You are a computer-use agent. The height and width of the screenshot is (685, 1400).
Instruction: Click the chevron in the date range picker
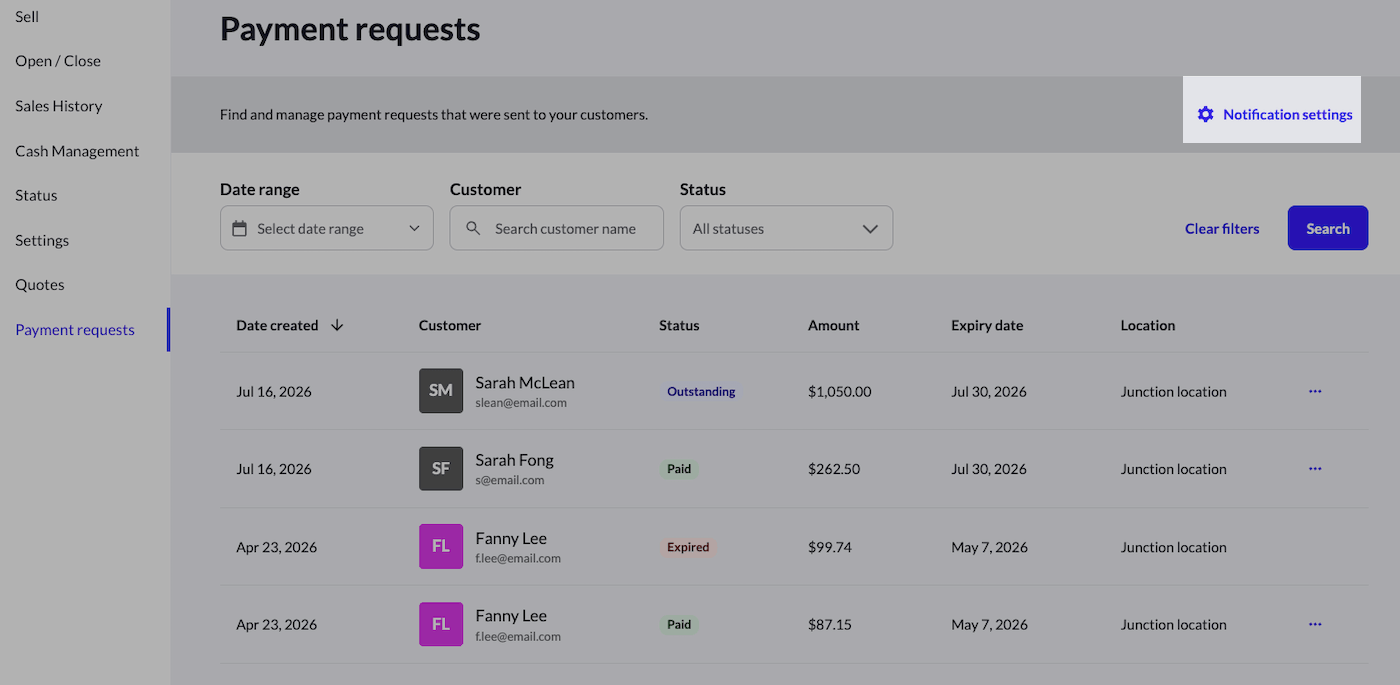pyautogui.click(x=414, y=229)
